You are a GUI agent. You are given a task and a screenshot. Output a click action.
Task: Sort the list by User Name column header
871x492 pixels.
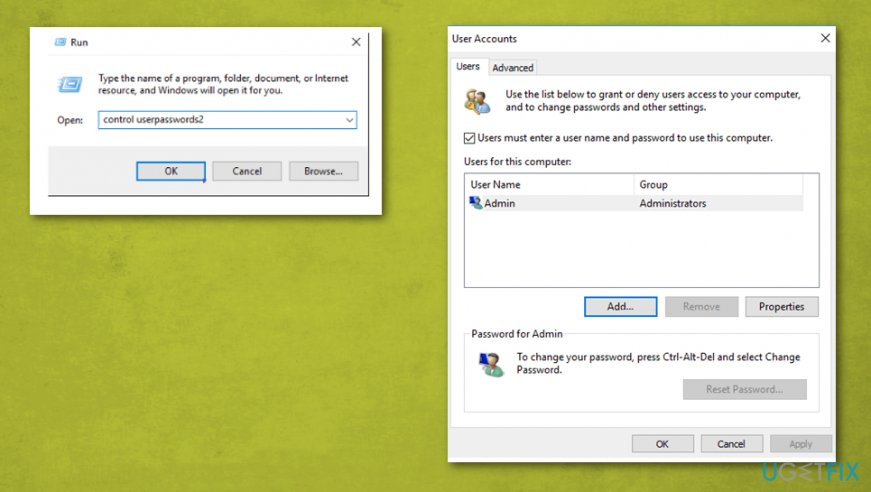549,185
